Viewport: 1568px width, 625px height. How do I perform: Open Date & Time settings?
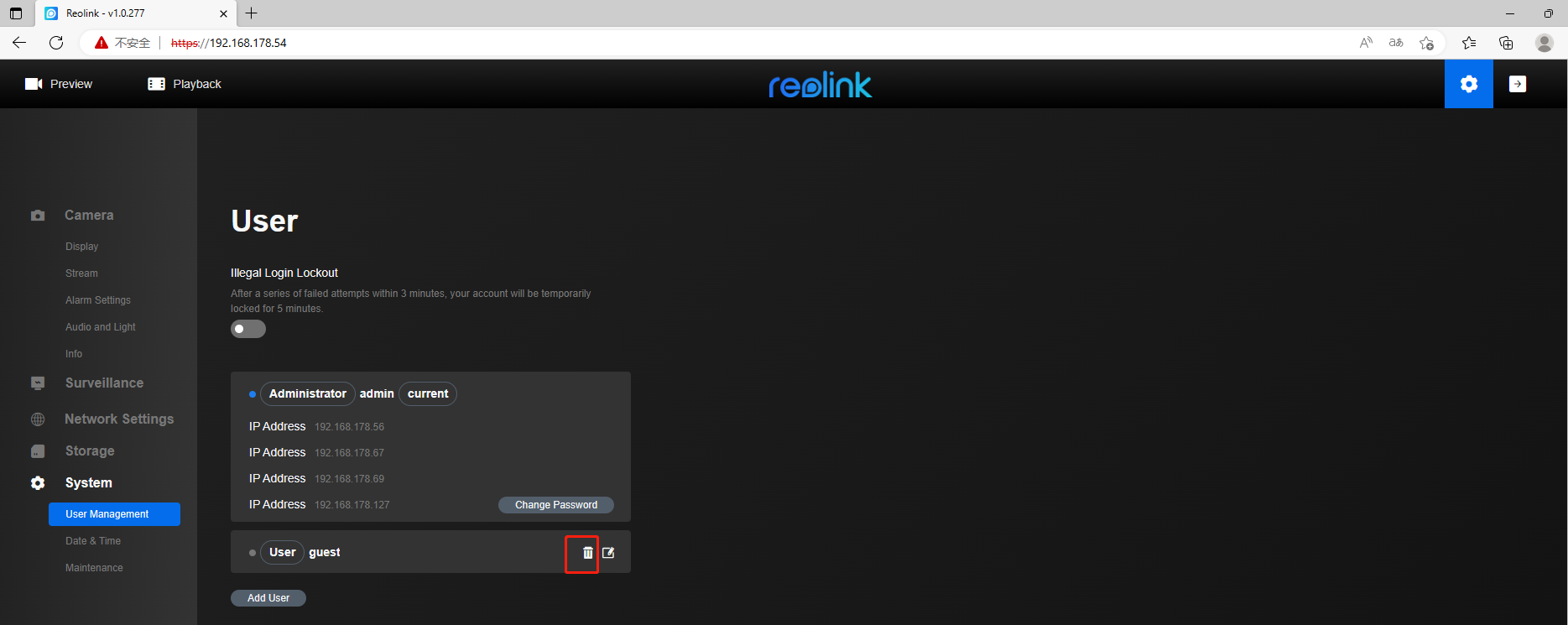click(93, 541)
